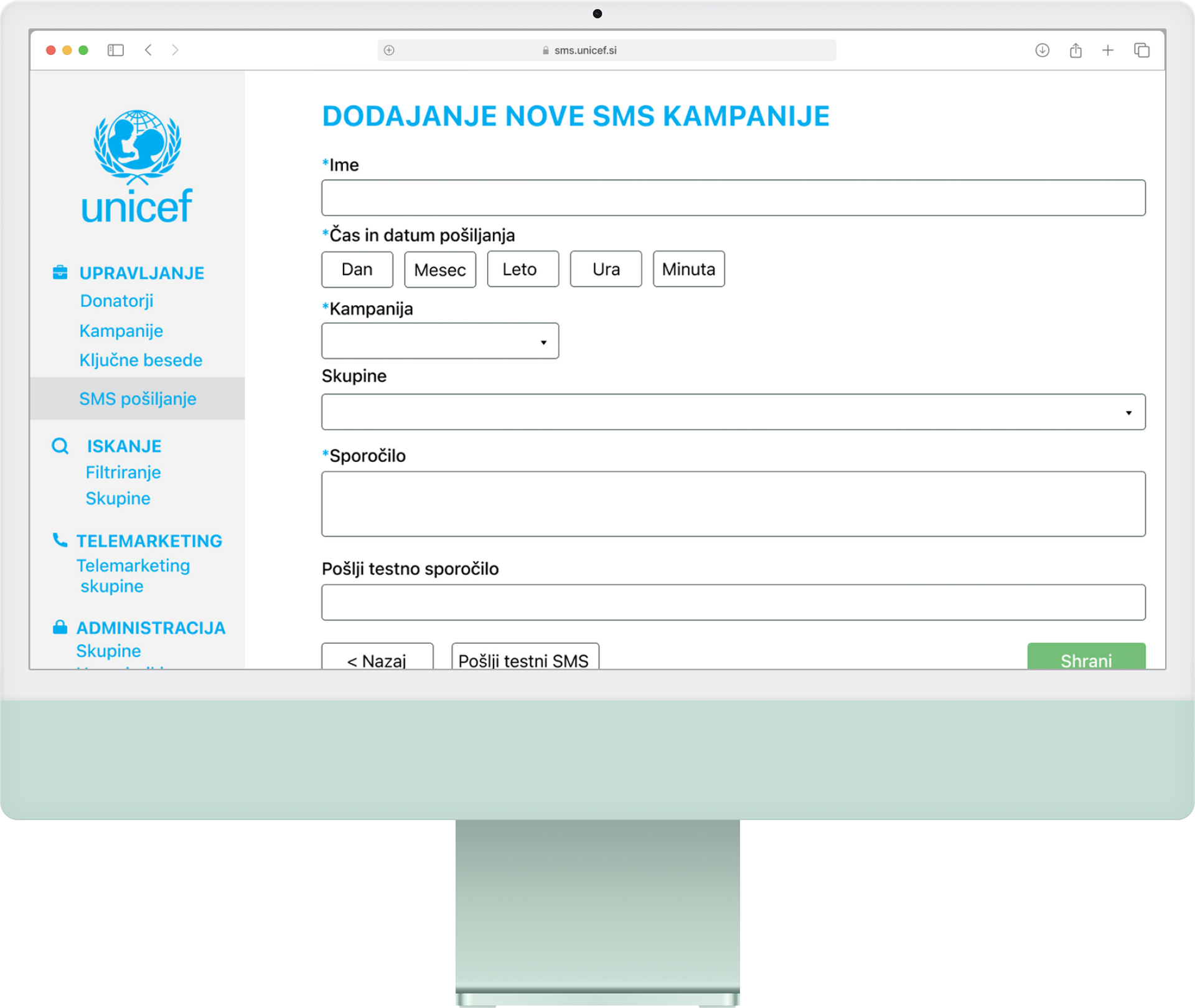The height and width of the screenshot is (1008, 1195).
Task: Toggle the browser sidebar icon
Action: pyautogui.click(x=116, y=50)
